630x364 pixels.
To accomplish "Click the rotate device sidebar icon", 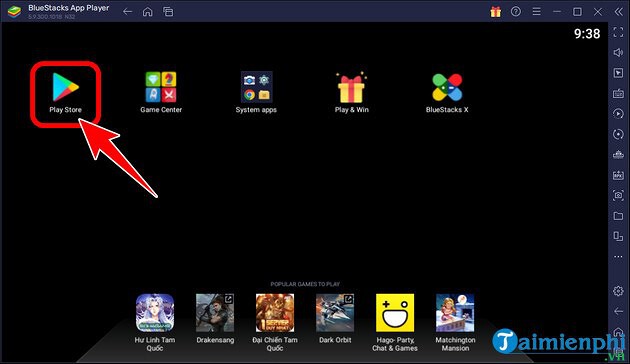I will coord(618,236).
